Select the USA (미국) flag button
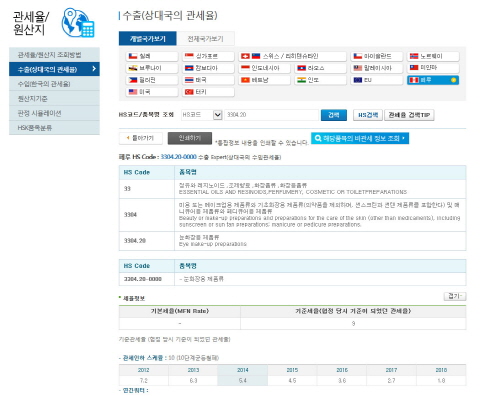This screenshot has width=485, height=396. pos(152,92)
